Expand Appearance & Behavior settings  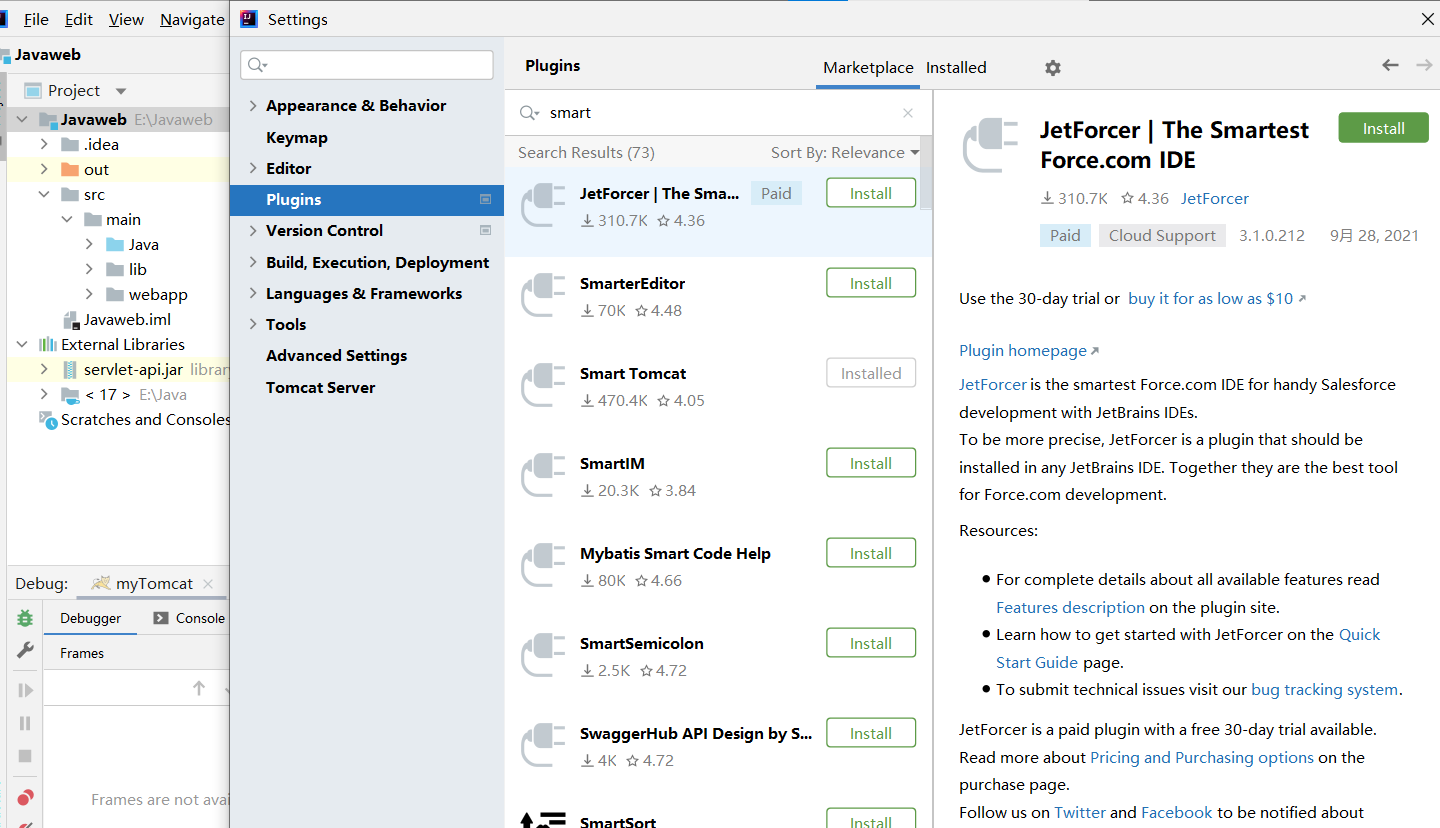tap(252, 106)
